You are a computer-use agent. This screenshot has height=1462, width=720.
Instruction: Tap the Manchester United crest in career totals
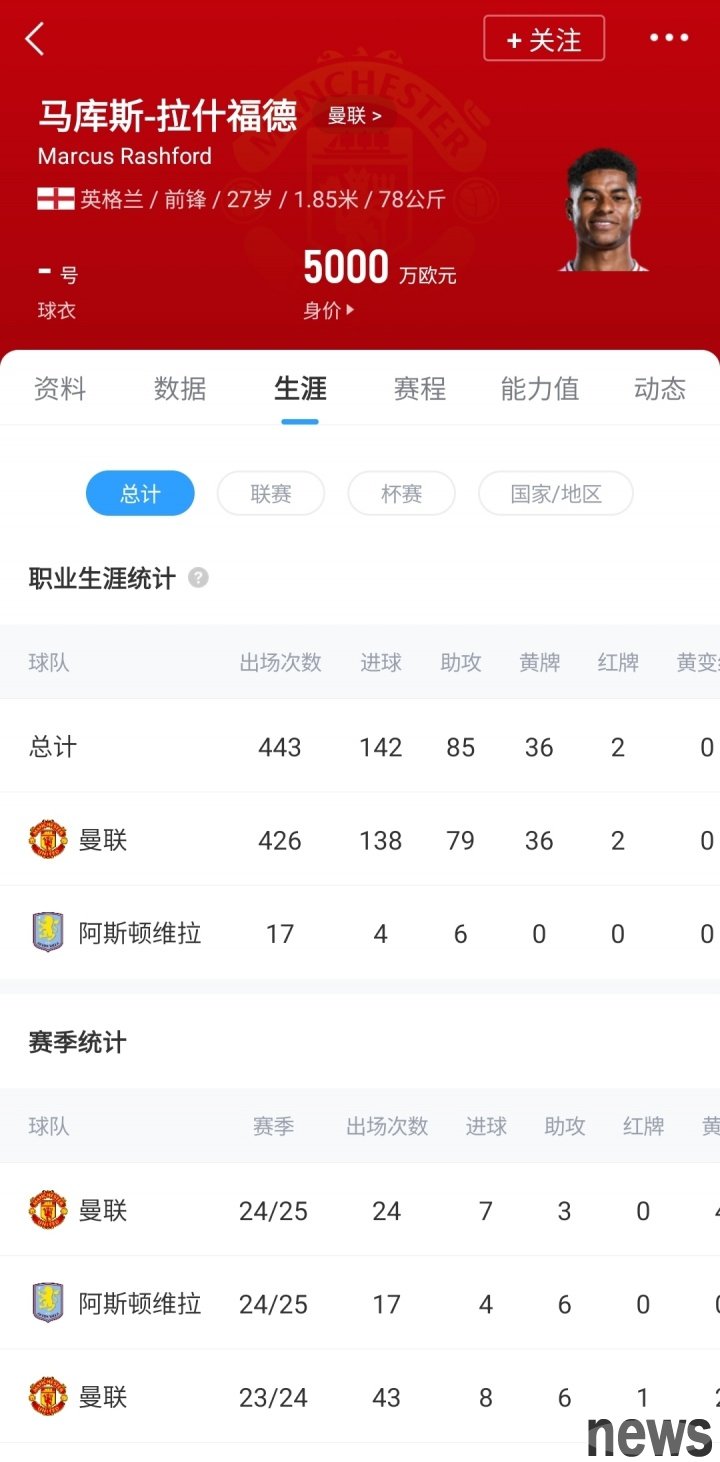pos(48,840)
